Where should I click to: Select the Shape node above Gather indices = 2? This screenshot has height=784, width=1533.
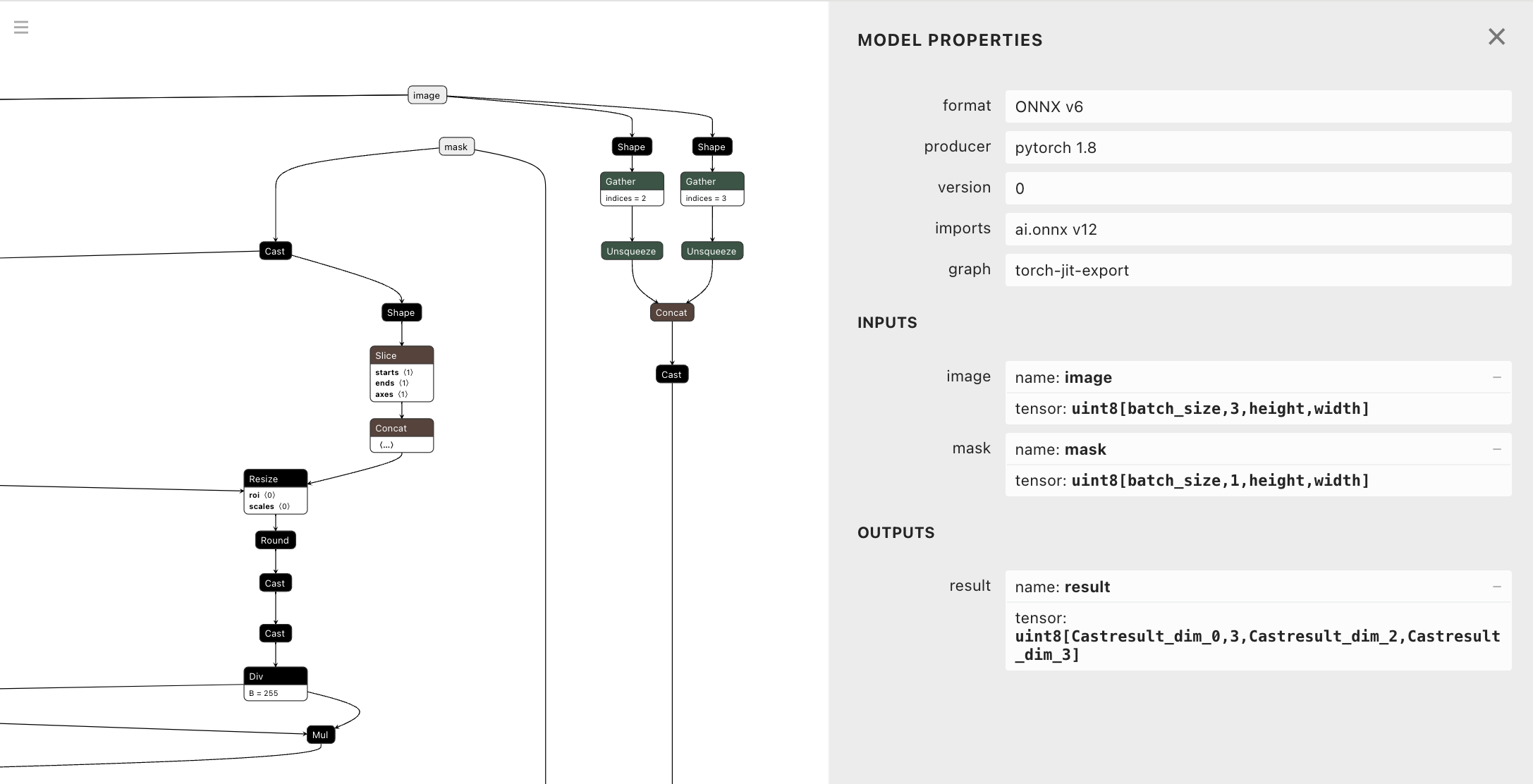pos(632,147)
